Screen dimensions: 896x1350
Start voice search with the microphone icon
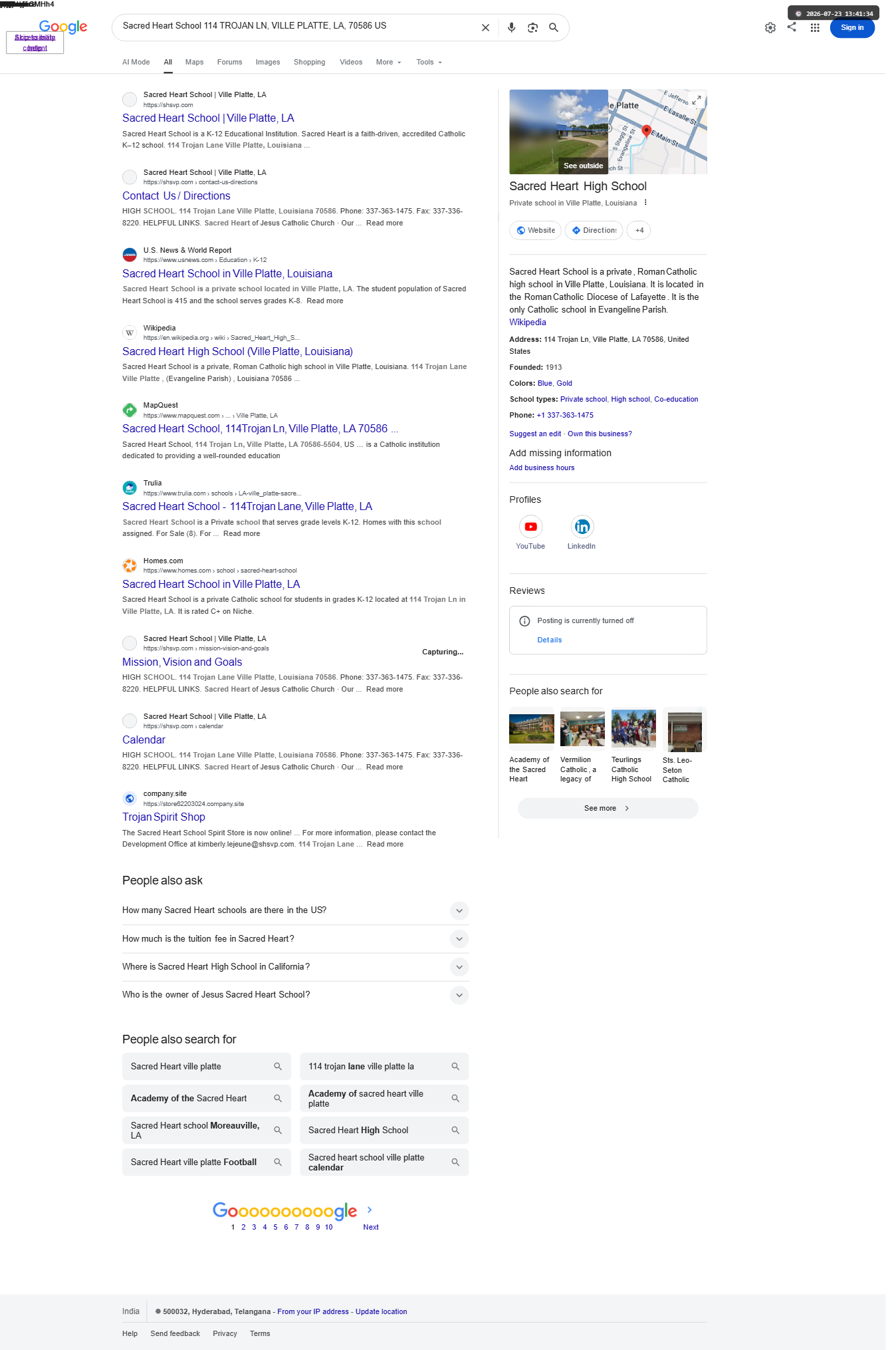pos(511,28)
